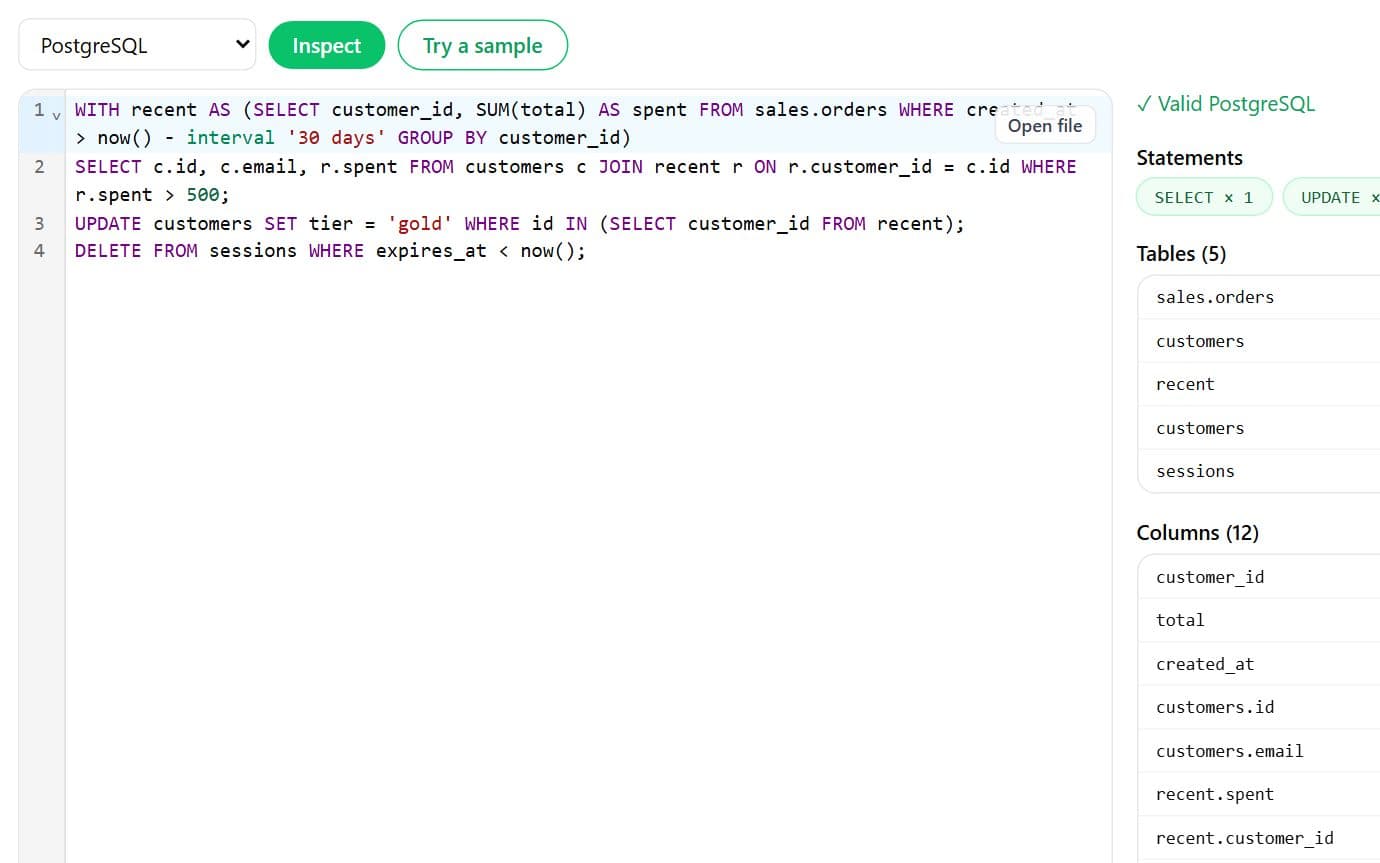Screen dimensions: 1380x863
Task: Click the 'gold' string in UPDATE statement
Action: [420, 223]
